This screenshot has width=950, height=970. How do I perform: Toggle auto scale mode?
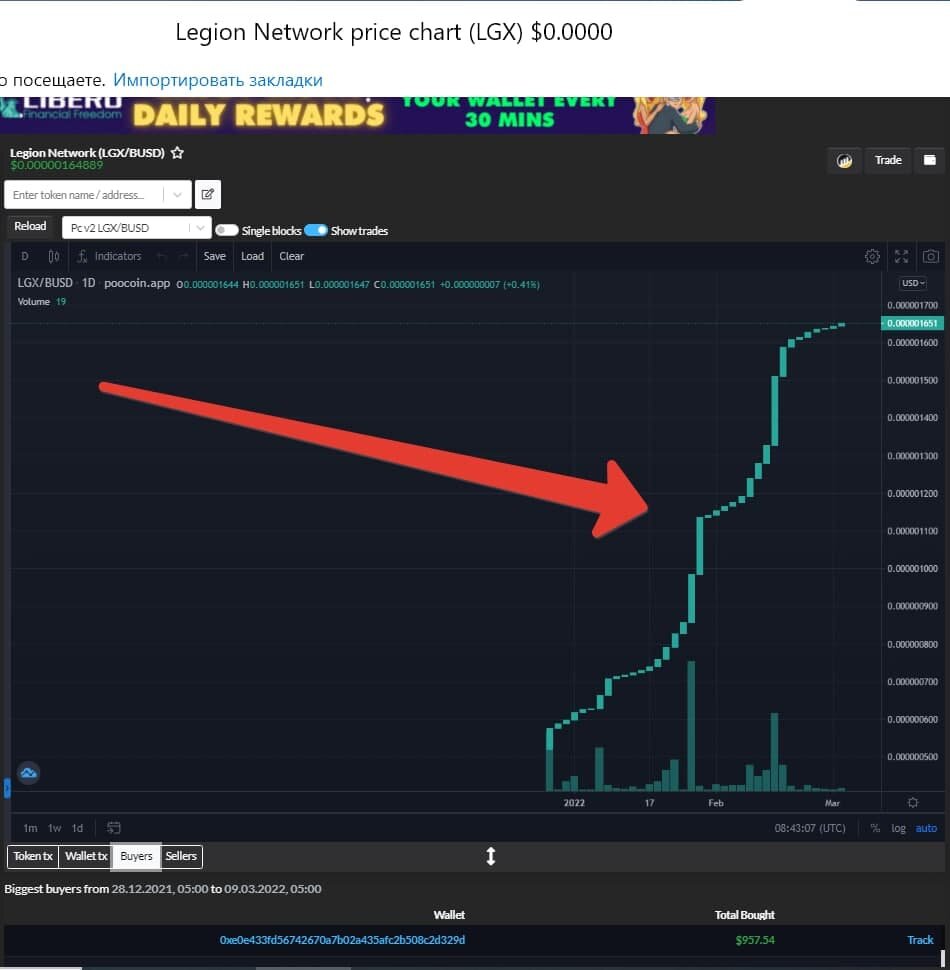coord(926,828)
